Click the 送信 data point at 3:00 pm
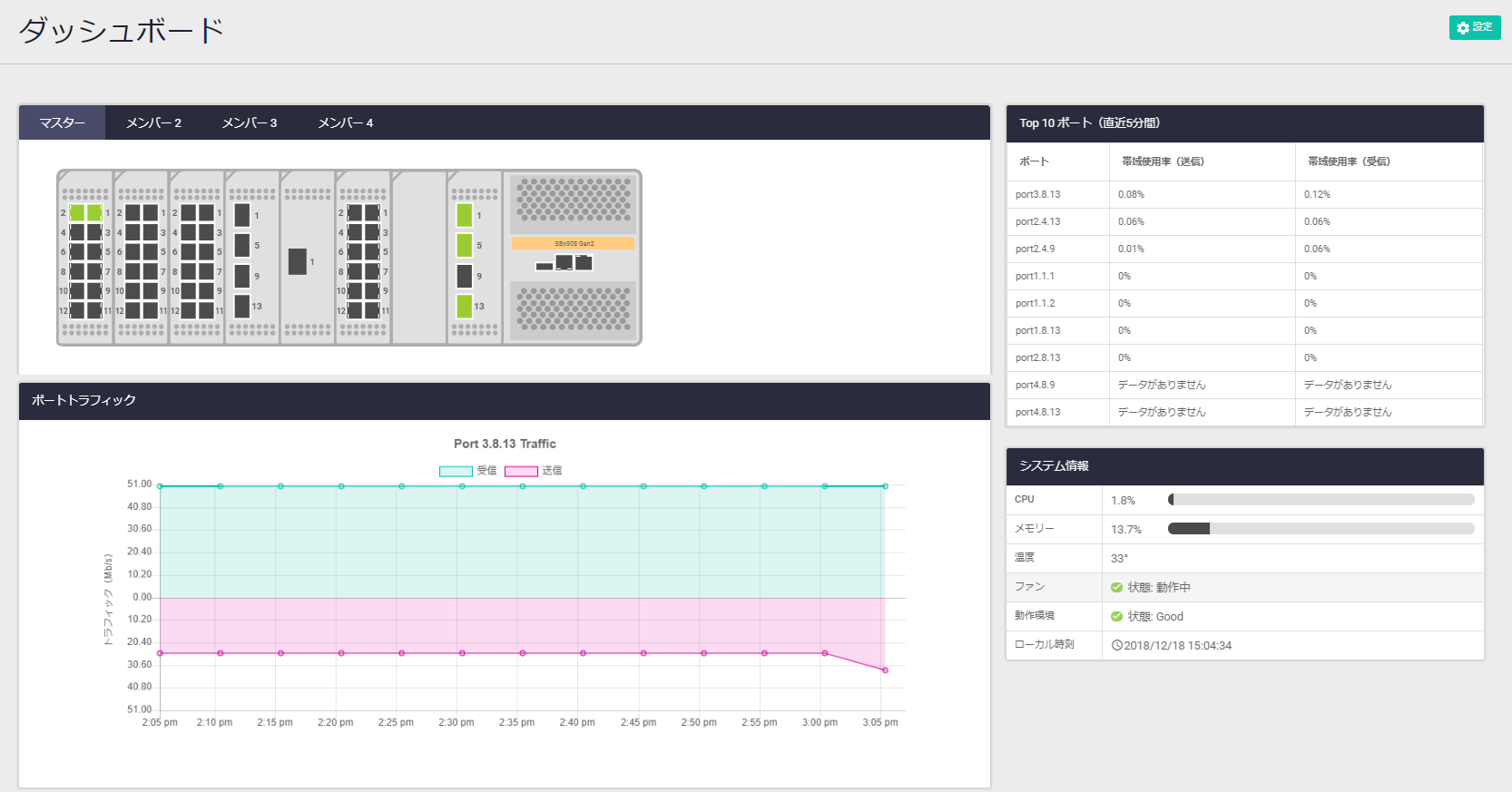The width and height of the screenshot is (1512, 792). (825, 653)
